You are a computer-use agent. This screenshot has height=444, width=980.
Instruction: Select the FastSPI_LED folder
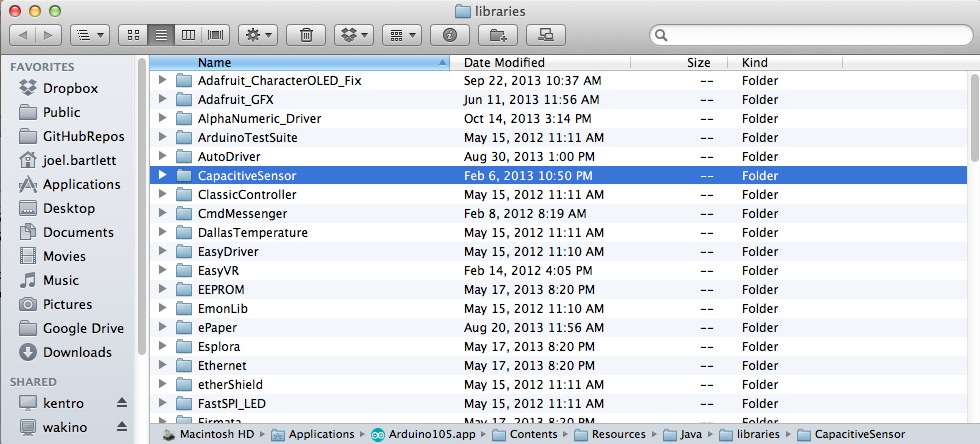pos(560,403)
